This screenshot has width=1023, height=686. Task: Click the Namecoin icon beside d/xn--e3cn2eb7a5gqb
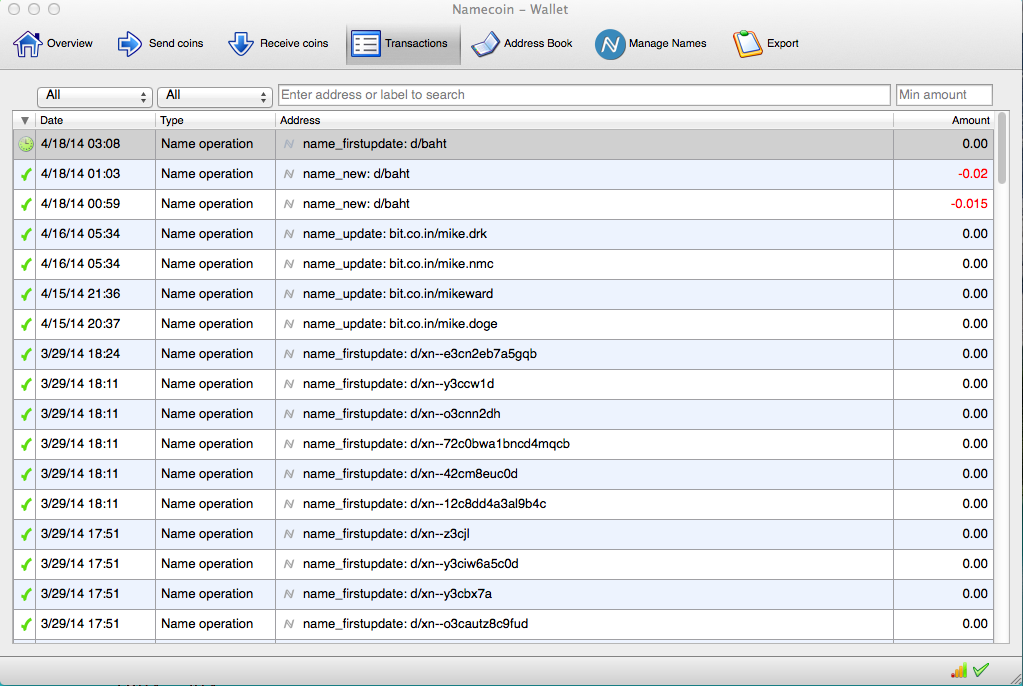289,354
